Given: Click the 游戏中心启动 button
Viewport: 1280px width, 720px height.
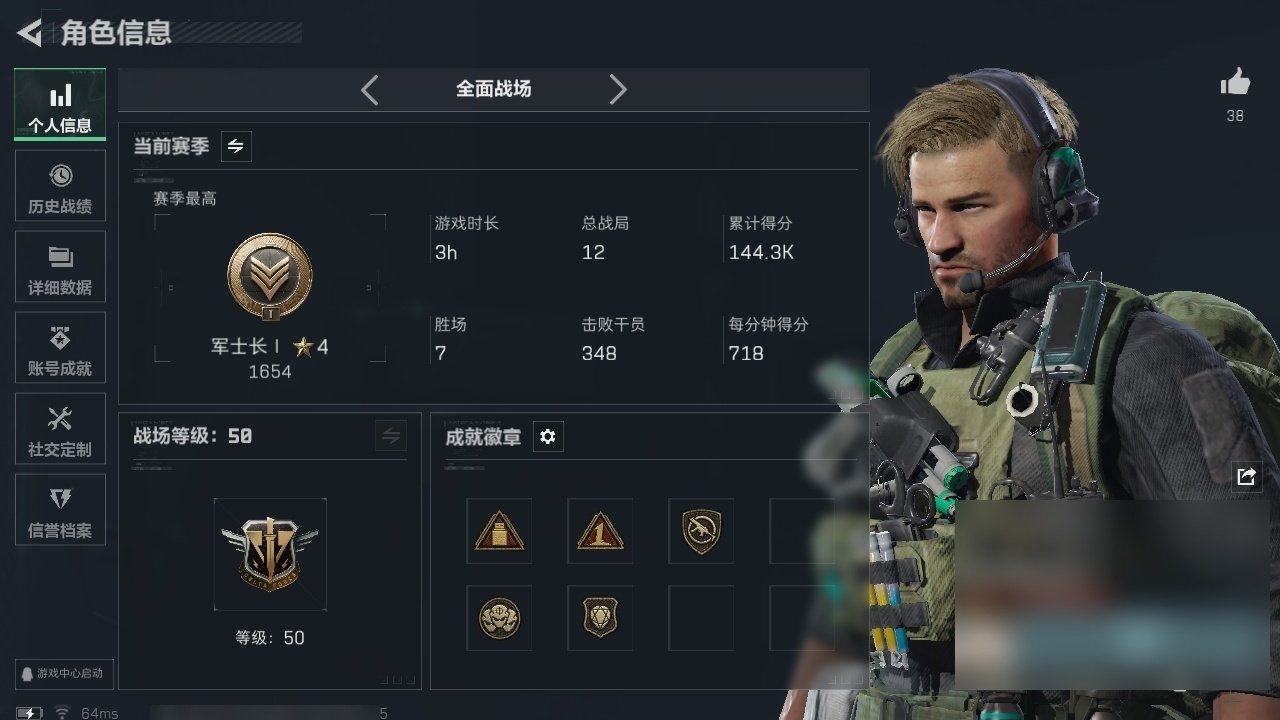Looking at the screenshot, I should [61, 673].
